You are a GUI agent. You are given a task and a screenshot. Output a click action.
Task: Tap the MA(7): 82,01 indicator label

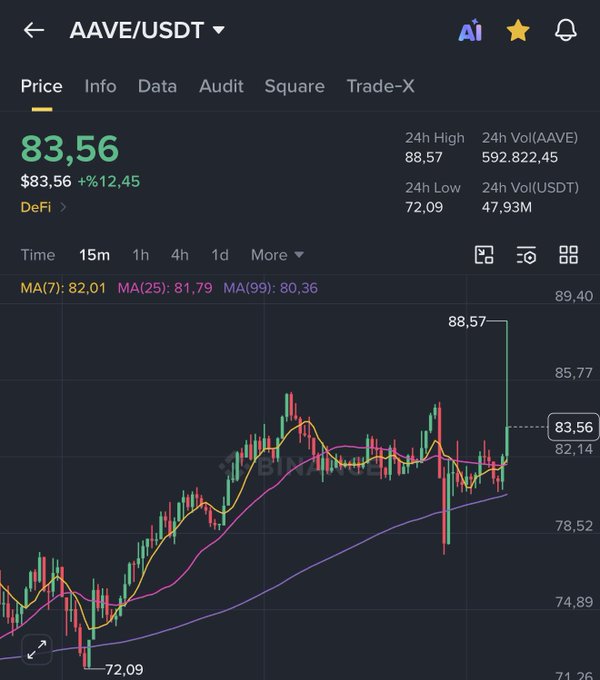pyautogui.click(x=63, y=288)
